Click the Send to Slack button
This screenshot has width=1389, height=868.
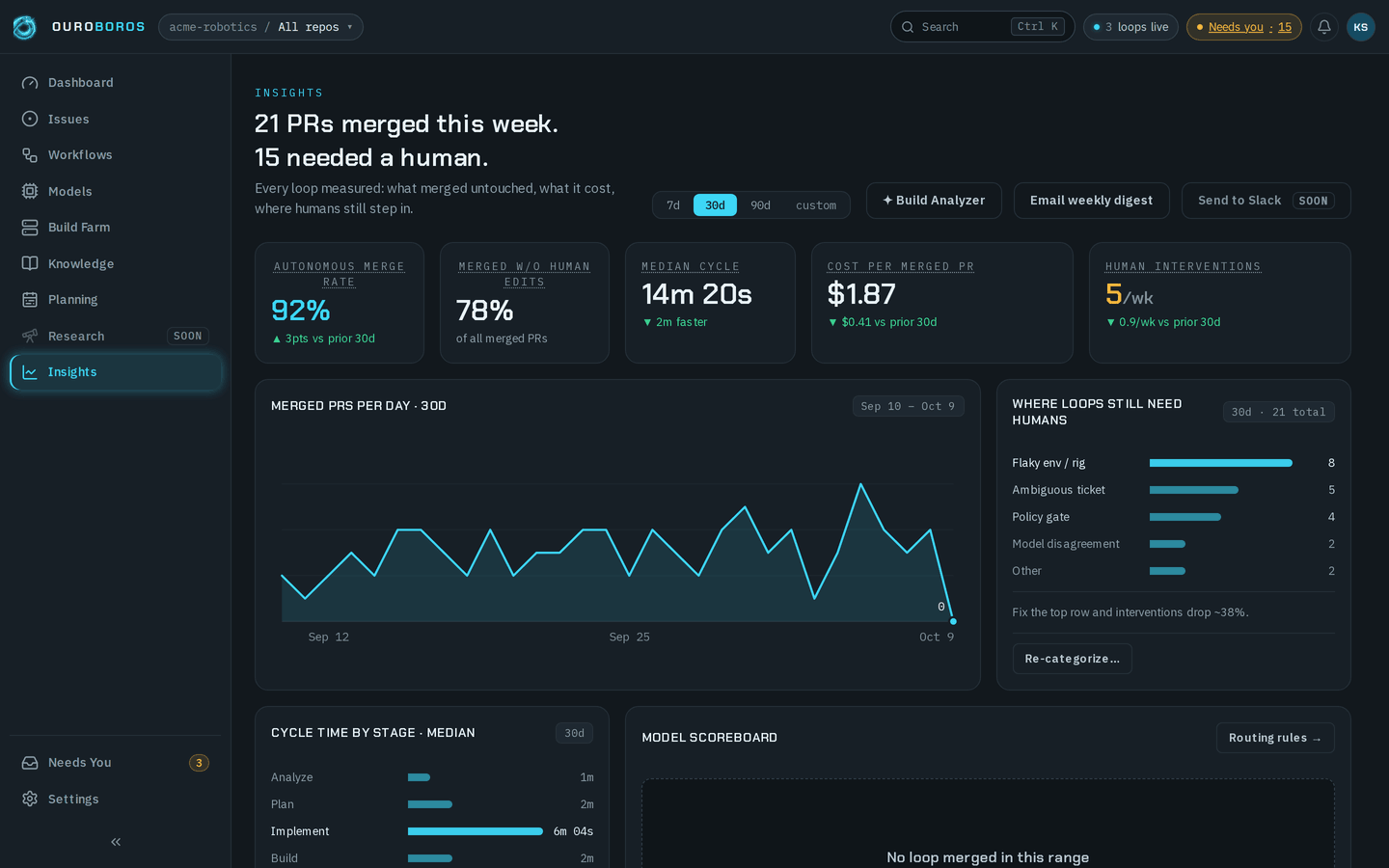[1266, 201]
